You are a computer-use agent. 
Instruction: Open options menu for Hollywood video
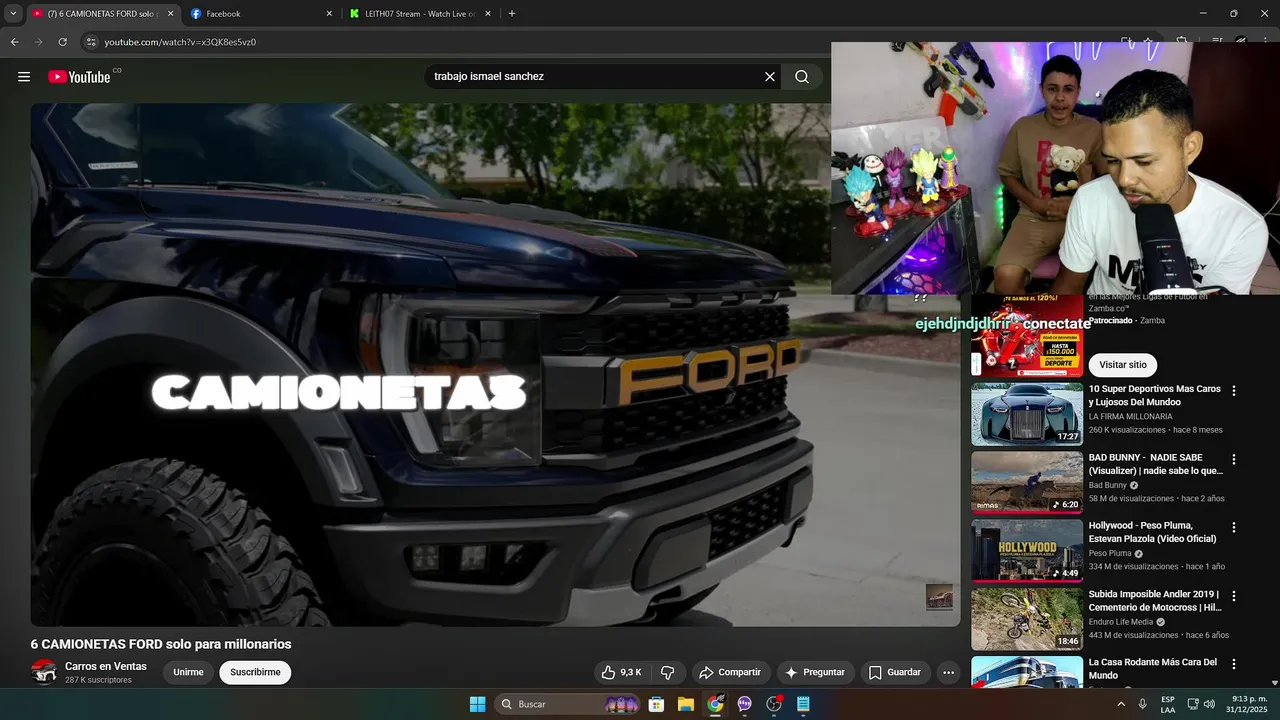coord(1234,527)
